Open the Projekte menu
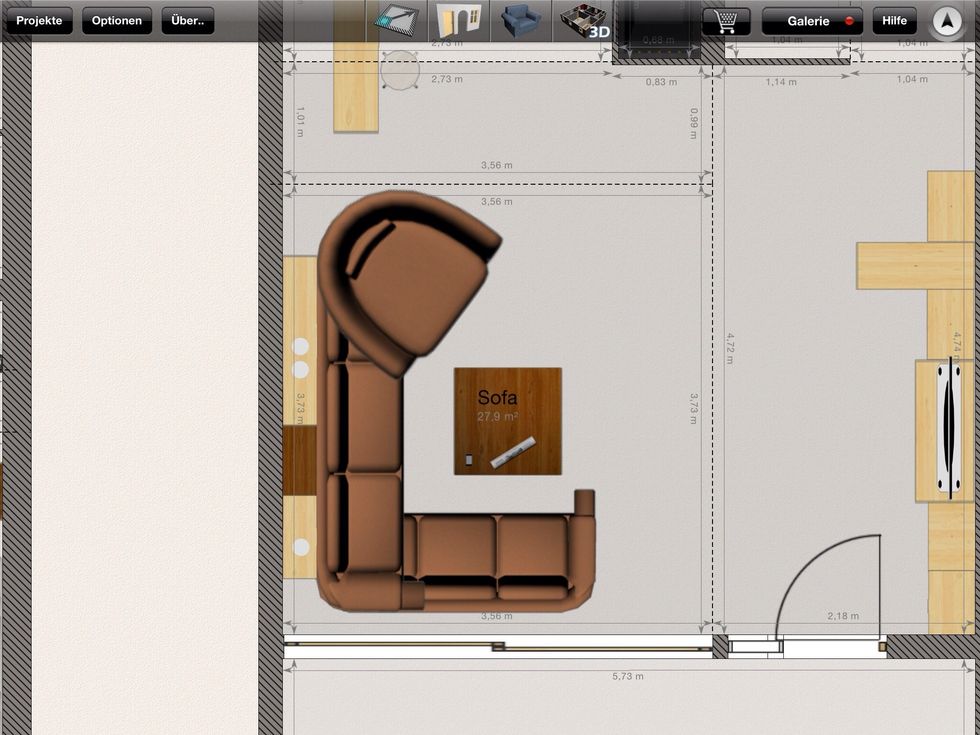The height and width of the screenshot is (735, 980). coord(39,21)
